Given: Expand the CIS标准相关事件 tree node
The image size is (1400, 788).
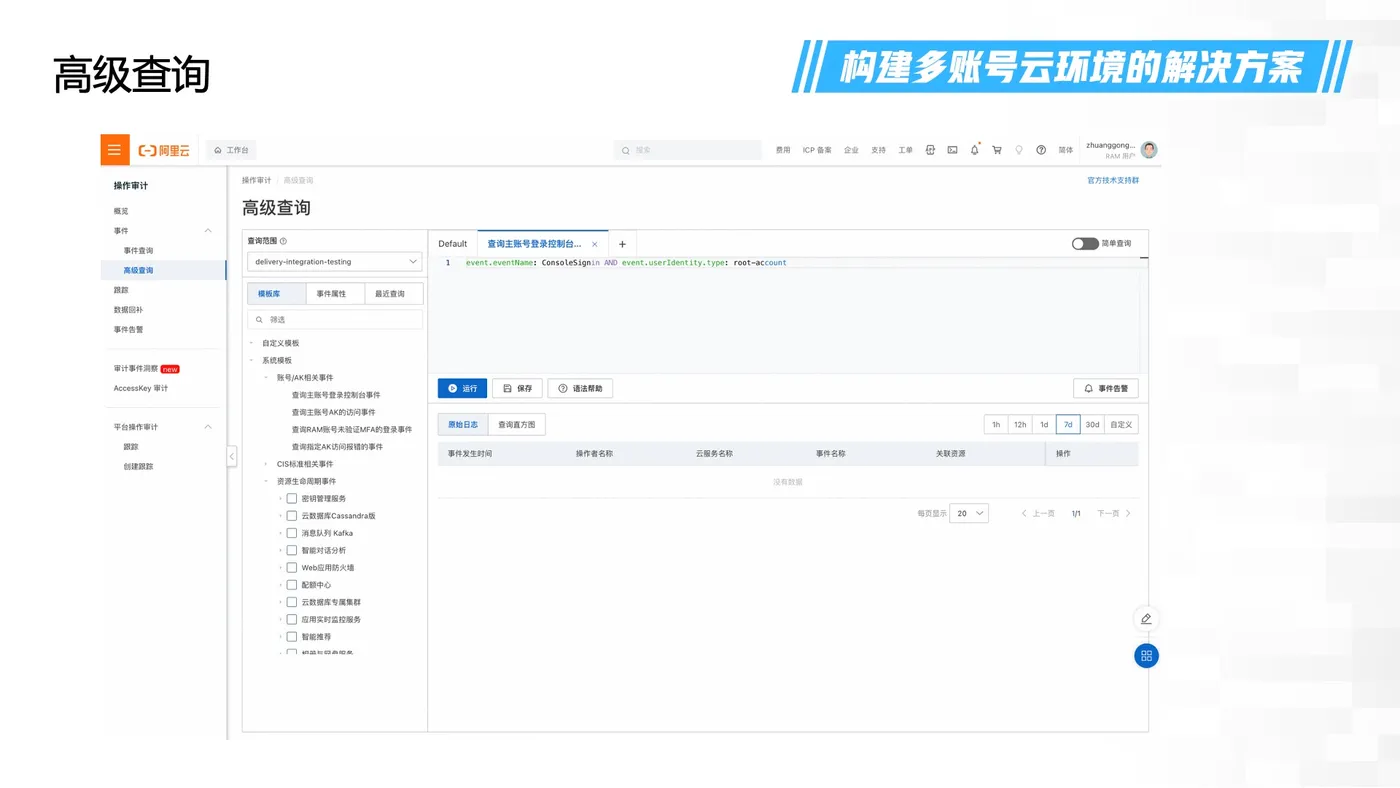Looking at the screenshot, I should click(266, 464).
